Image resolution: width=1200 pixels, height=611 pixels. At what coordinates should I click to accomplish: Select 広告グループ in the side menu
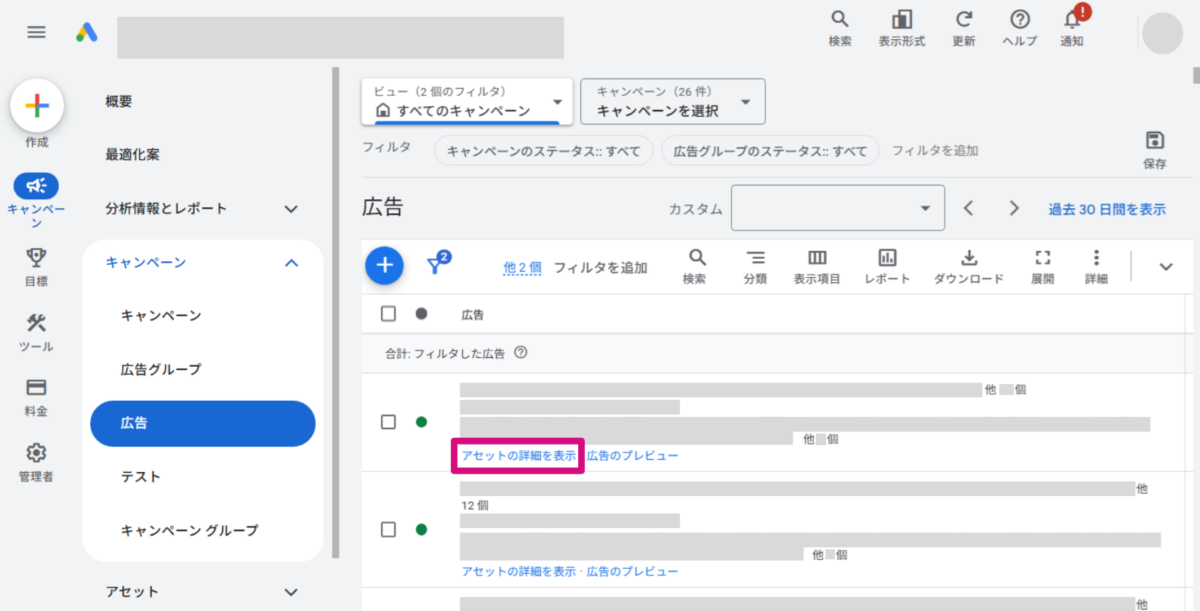click(x=161, y=370)
